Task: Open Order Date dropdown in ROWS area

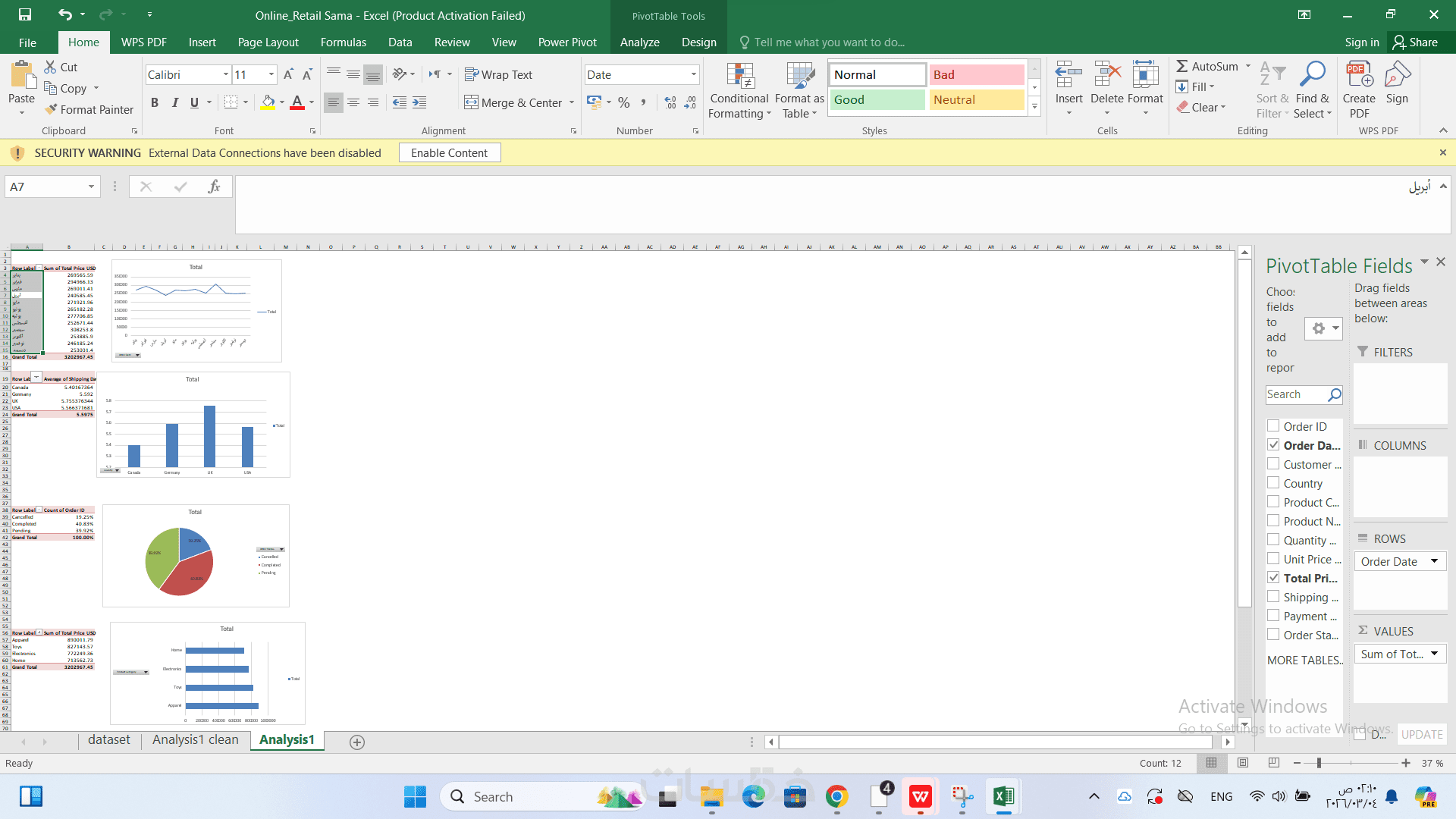Action: pos(1434,561)
